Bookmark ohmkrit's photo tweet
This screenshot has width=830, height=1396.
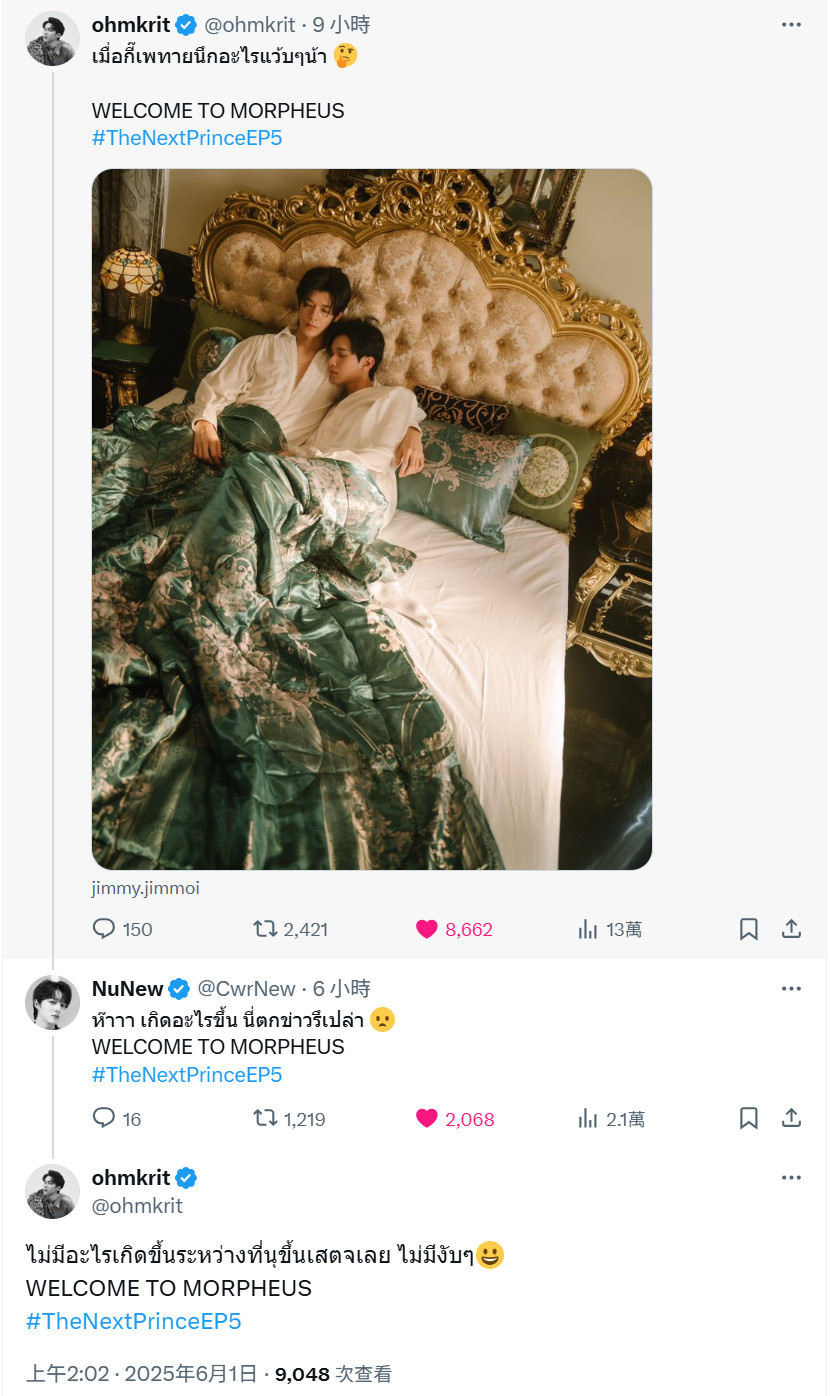(748, 929)
